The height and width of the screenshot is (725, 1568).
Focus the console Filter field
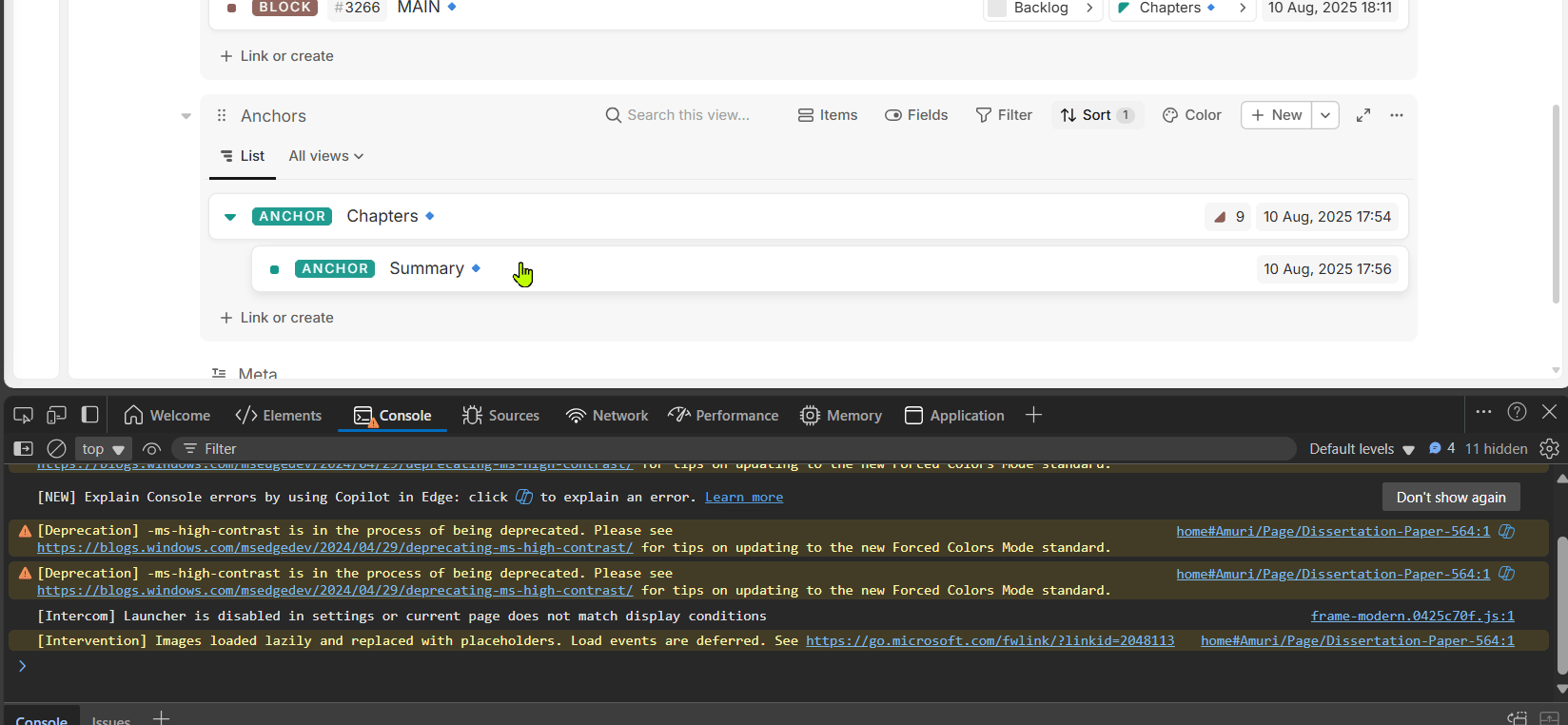click(733, 449)
